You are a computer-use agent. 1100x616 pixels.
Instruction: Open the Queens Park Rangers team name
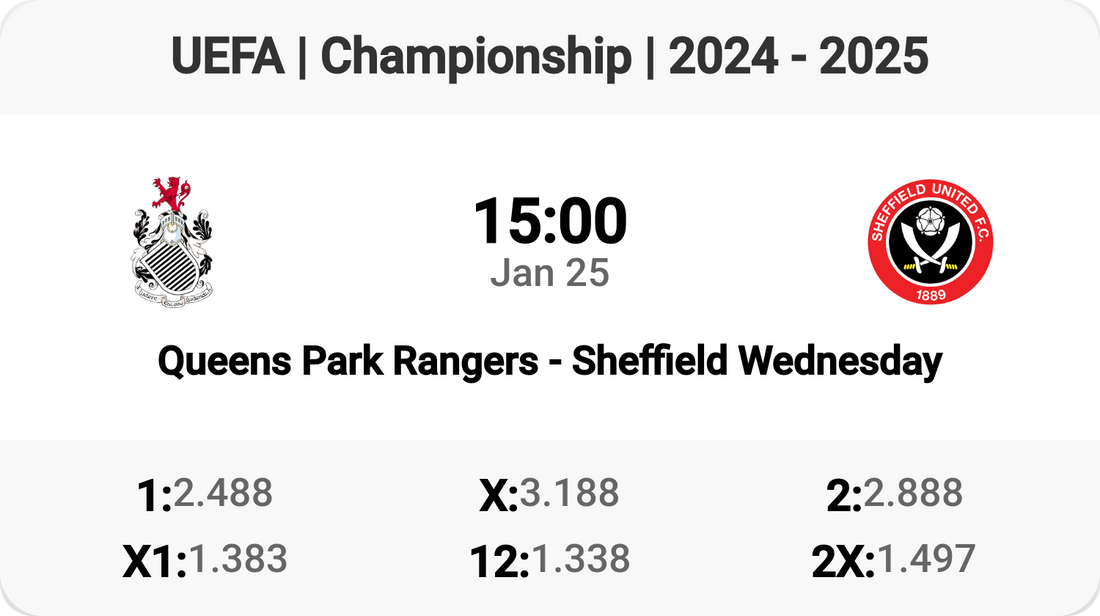[x=347, y=361]
